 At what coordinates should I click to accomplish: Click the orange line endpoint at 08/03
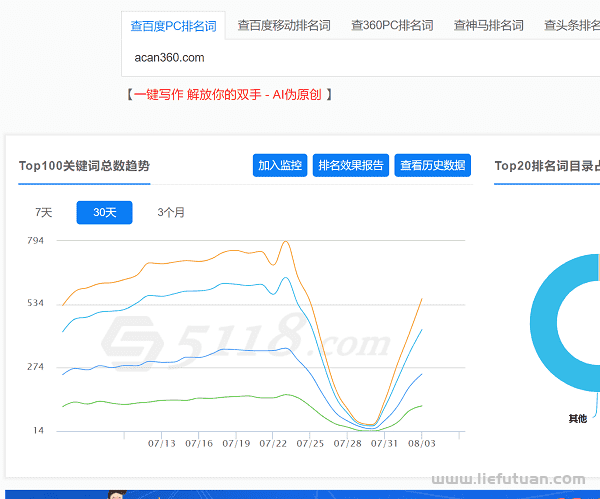(422, 298)
